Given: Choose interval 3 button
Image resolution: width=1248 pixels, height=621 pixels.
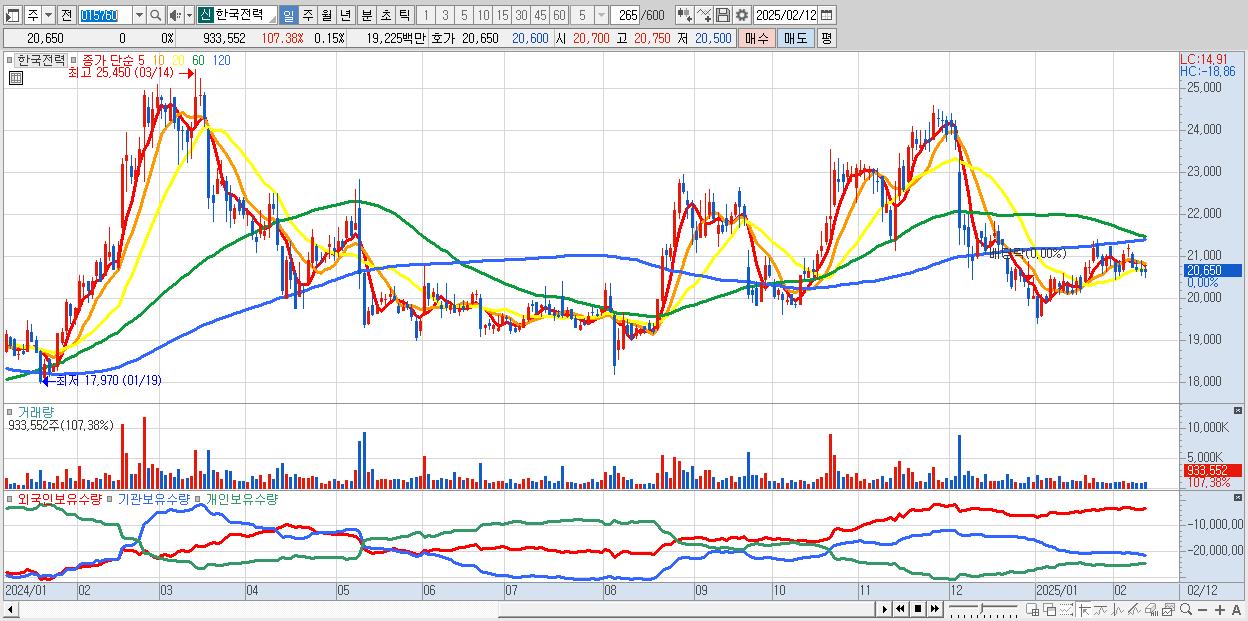Looking at the screenshot, I should pyautogui.click(x=445, y=15).
